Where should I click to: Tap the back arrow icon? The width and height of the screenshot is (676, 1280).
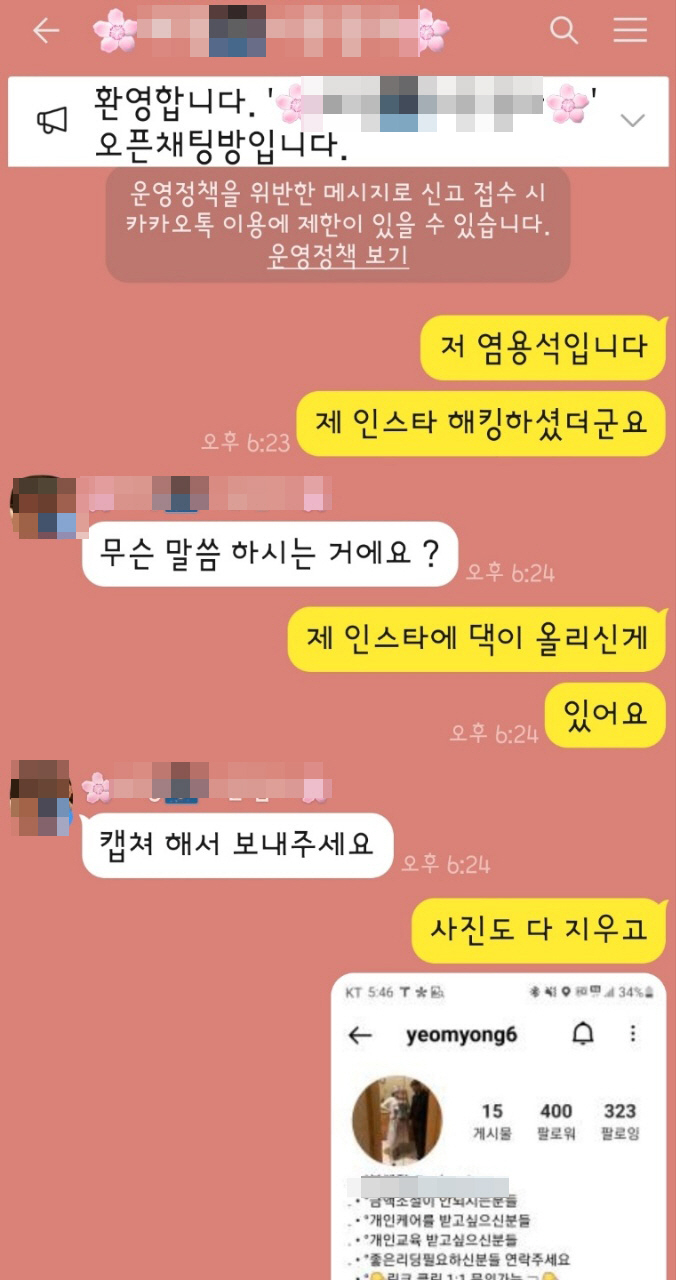coord(46,31)
